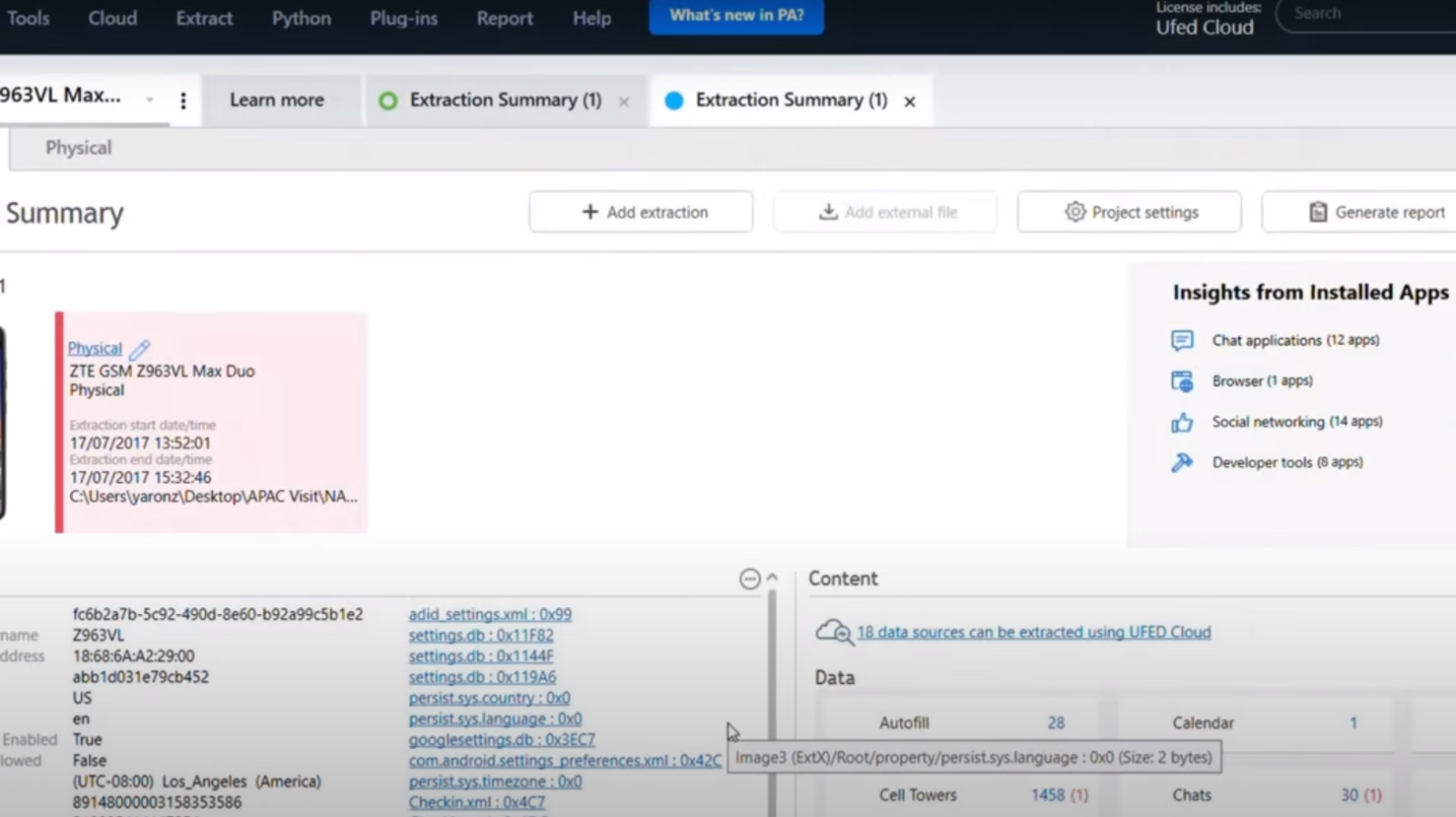Open the Report menu
Screen dimensions: 1456x817
click(x=504, y=18)
